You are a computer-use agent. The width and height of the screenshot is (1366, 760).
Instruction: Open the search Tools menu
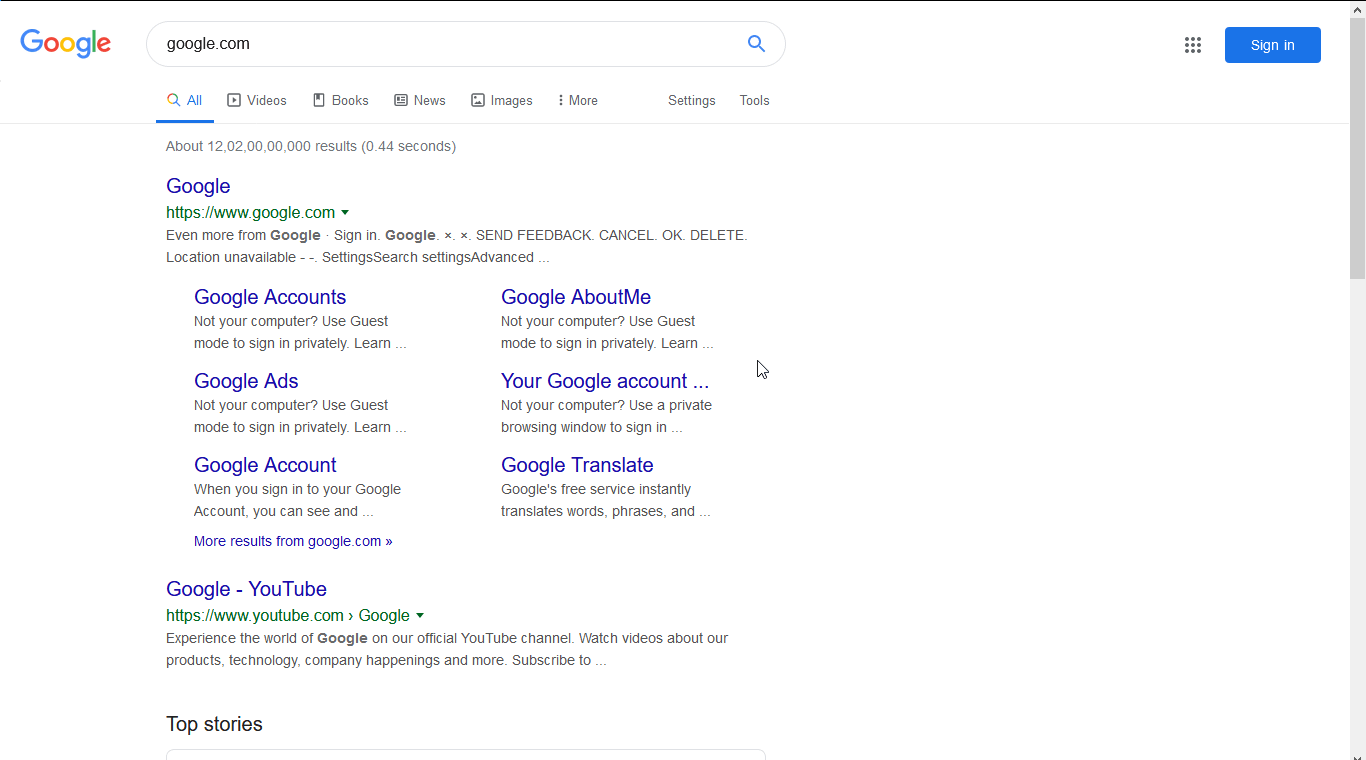tap(754, 100)
